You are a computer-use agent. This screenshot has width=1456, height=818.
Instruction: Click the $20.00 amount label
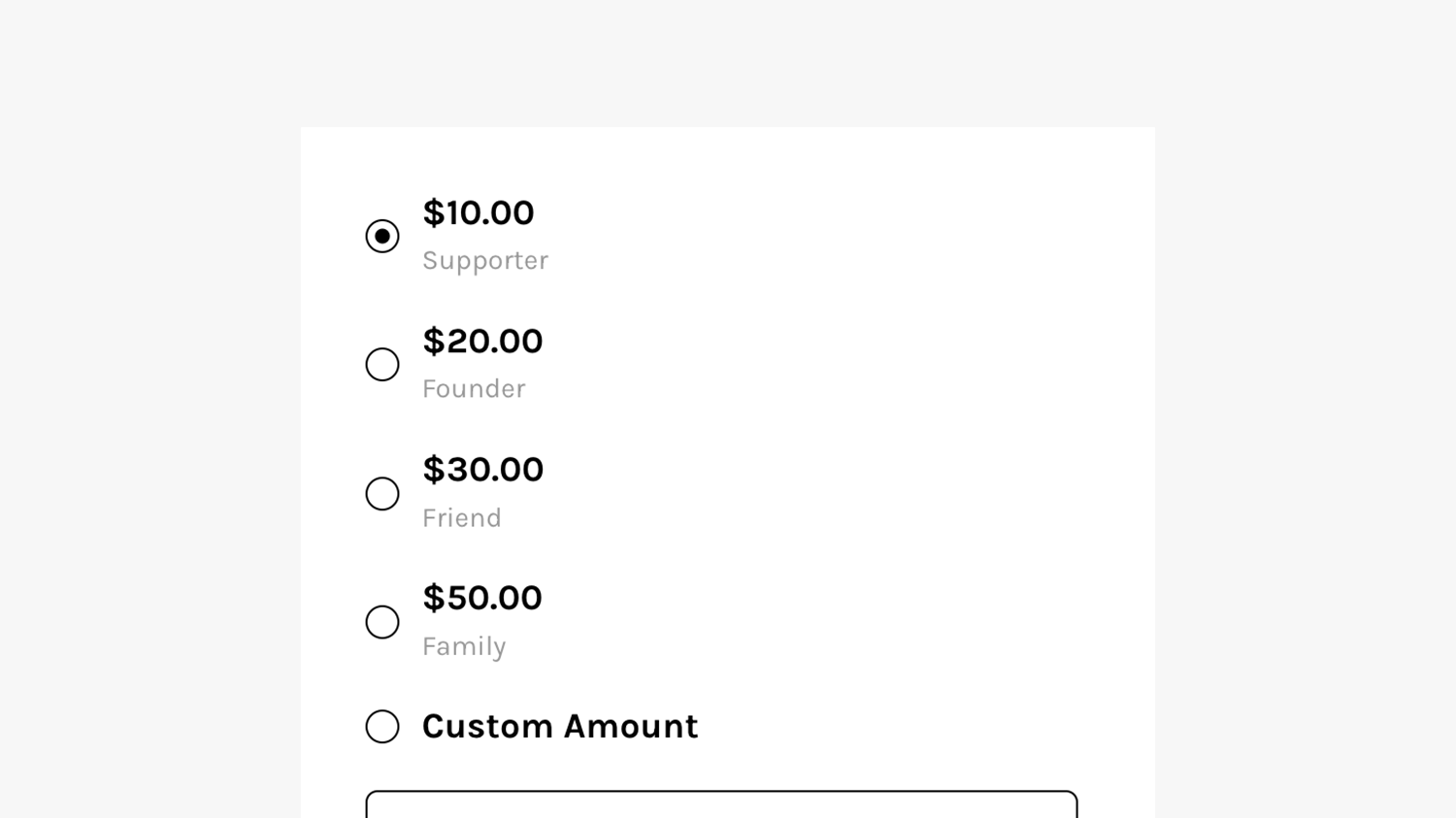point(482,342)
